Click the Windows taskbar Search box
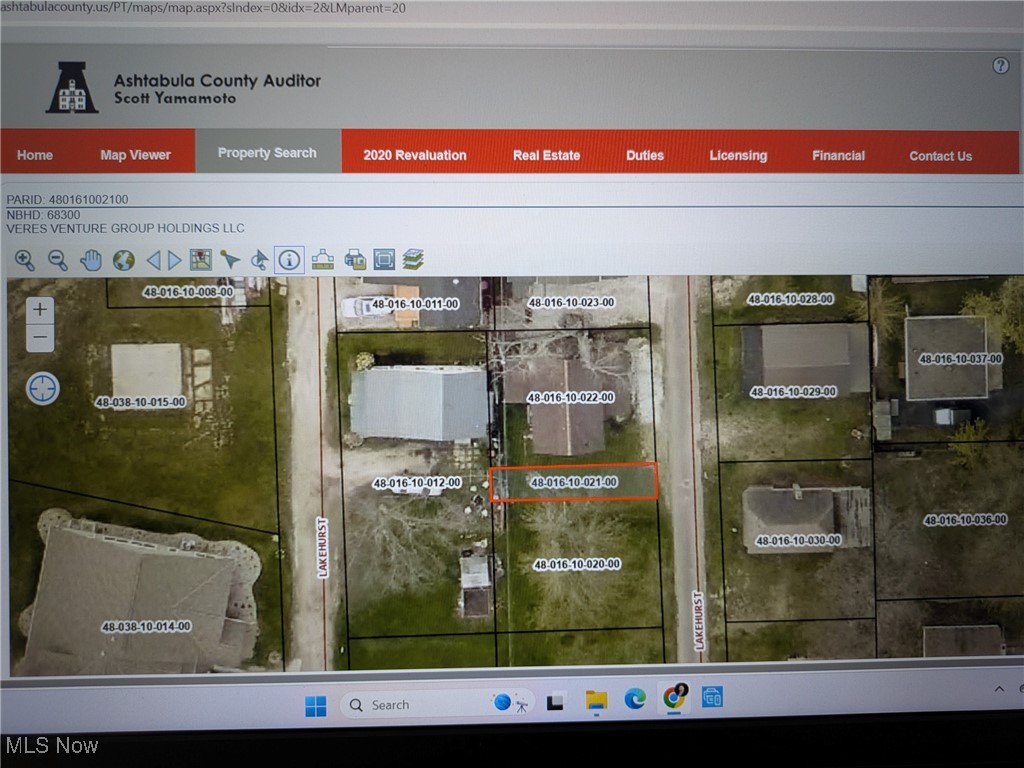The image size is (1024, 768). click(410, 705)
